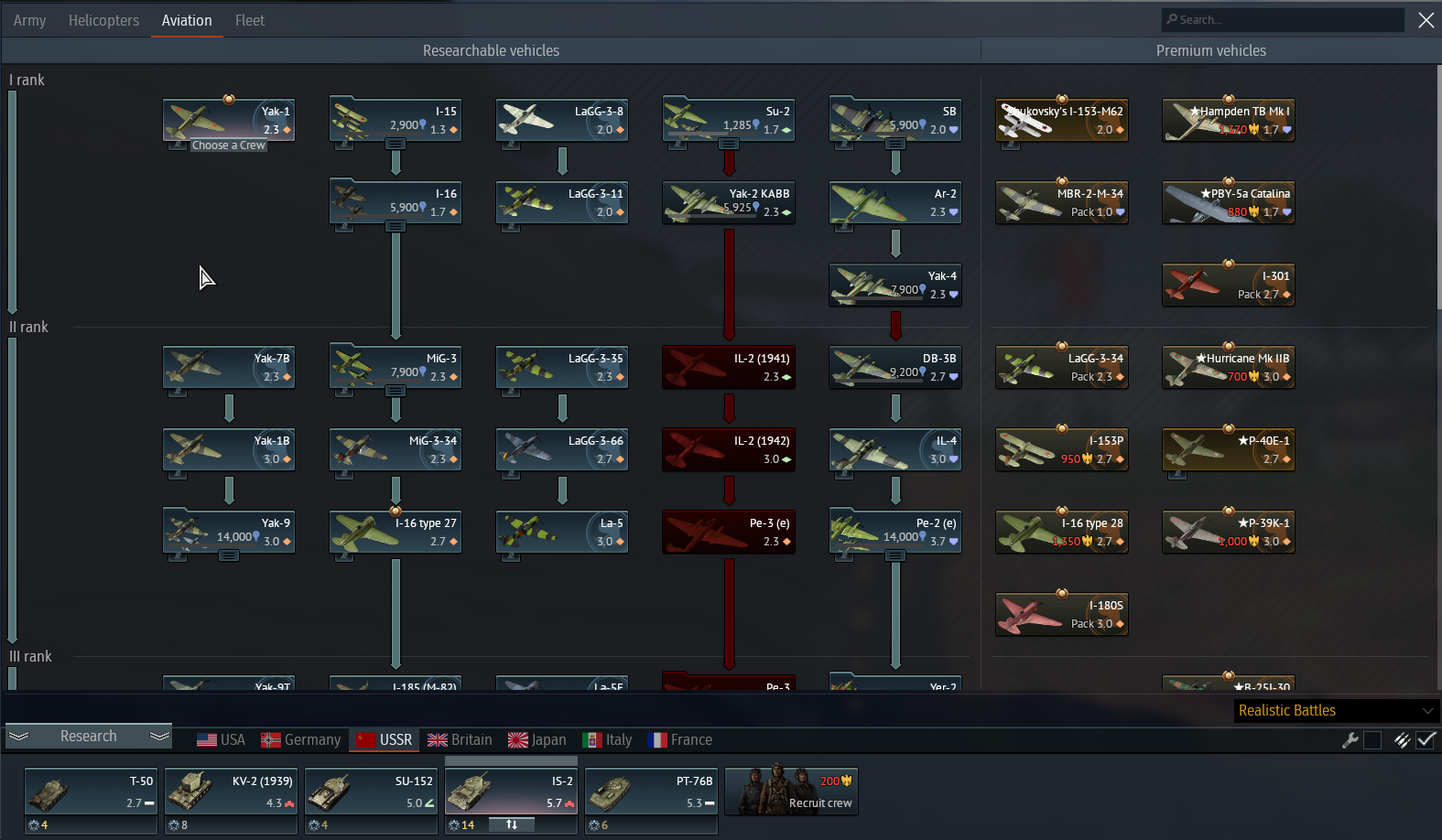
Task: Close the research tree window
Action: tap(1426, 20)
